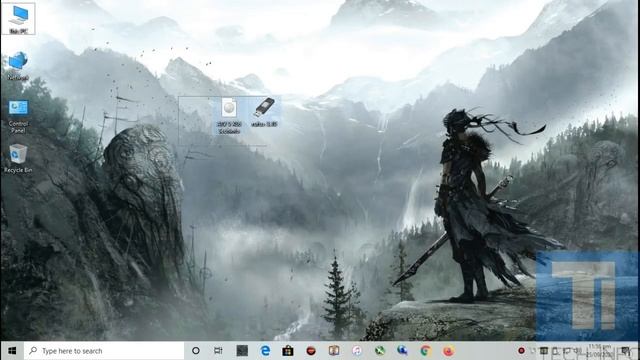Open the dark square app on taskbar

[242, 351]
